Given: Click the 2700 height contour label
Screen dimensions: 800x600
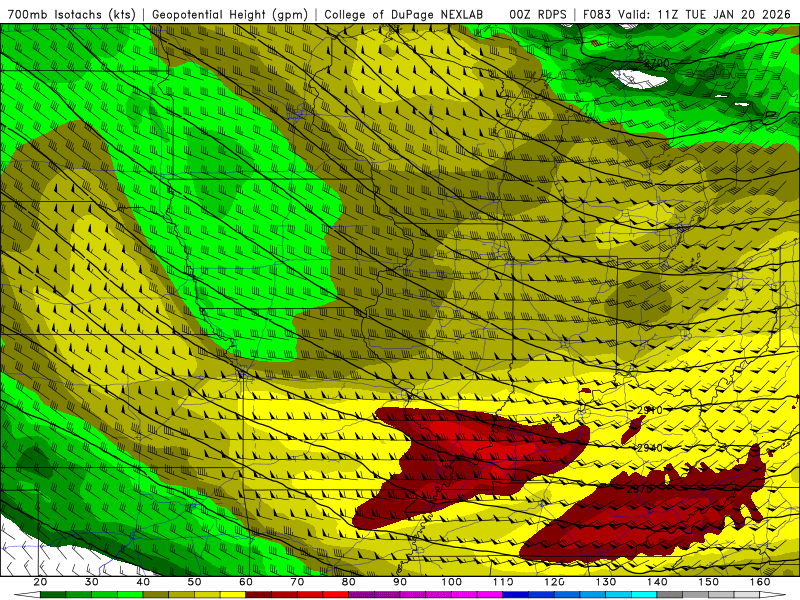Looking at the screenshot, I should point(656,63).
